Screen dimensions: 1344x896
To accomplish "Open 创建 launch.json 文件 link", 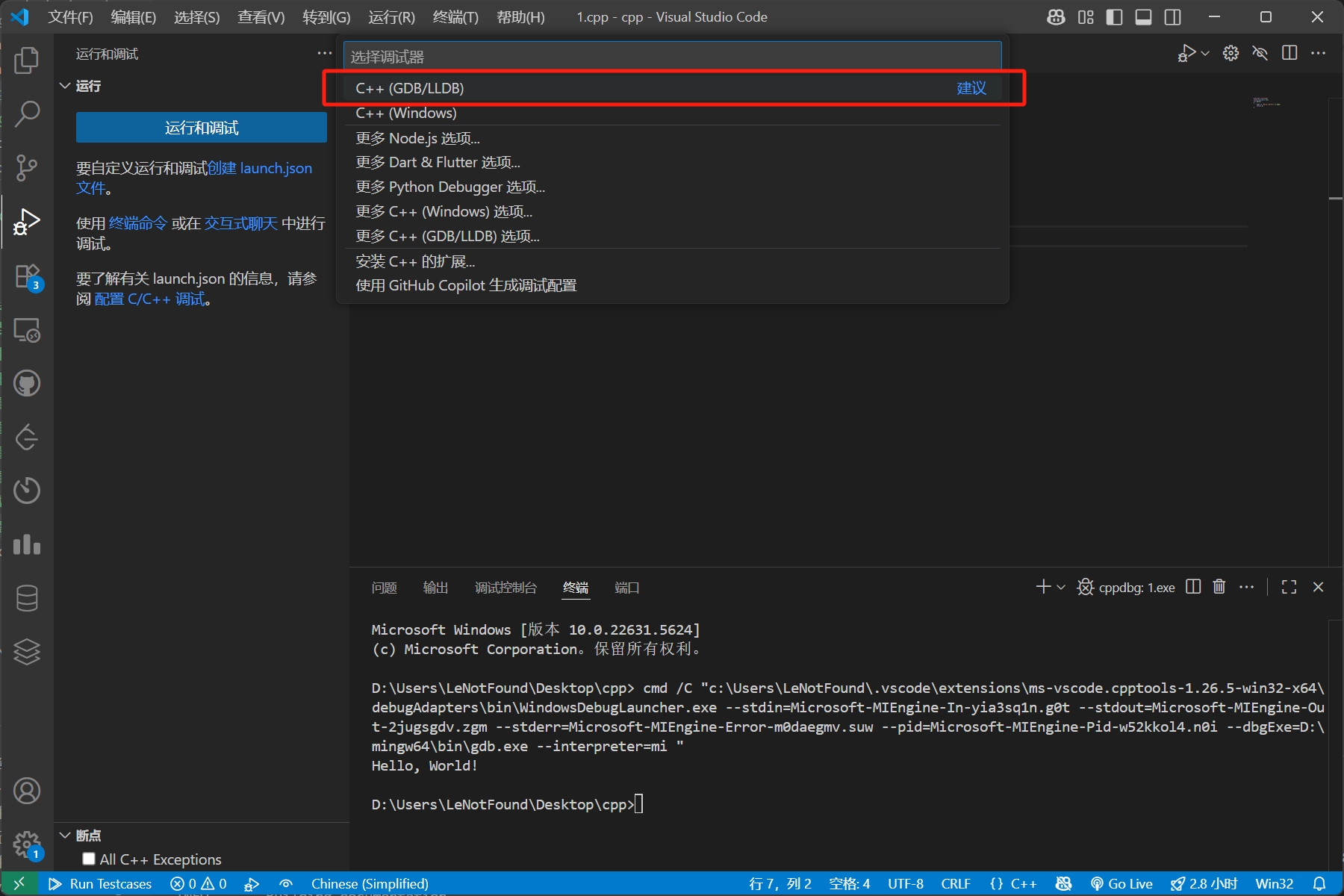I will pyautogui.click(x=259, y=169).
